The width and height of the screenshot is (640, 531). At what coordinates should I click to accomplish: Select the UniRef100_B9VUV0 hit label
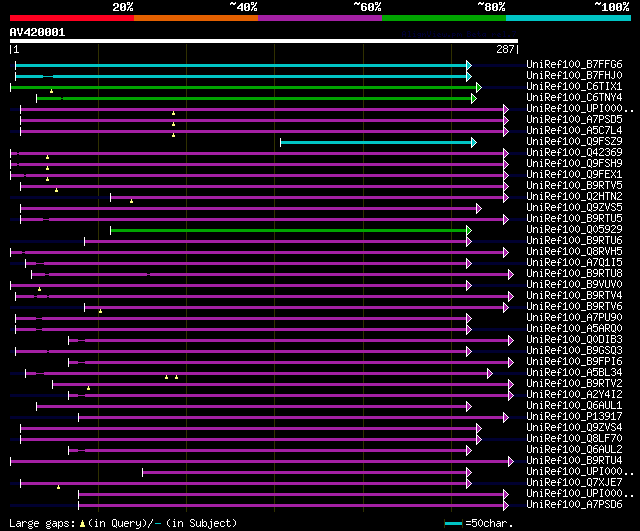click(574, 285)
